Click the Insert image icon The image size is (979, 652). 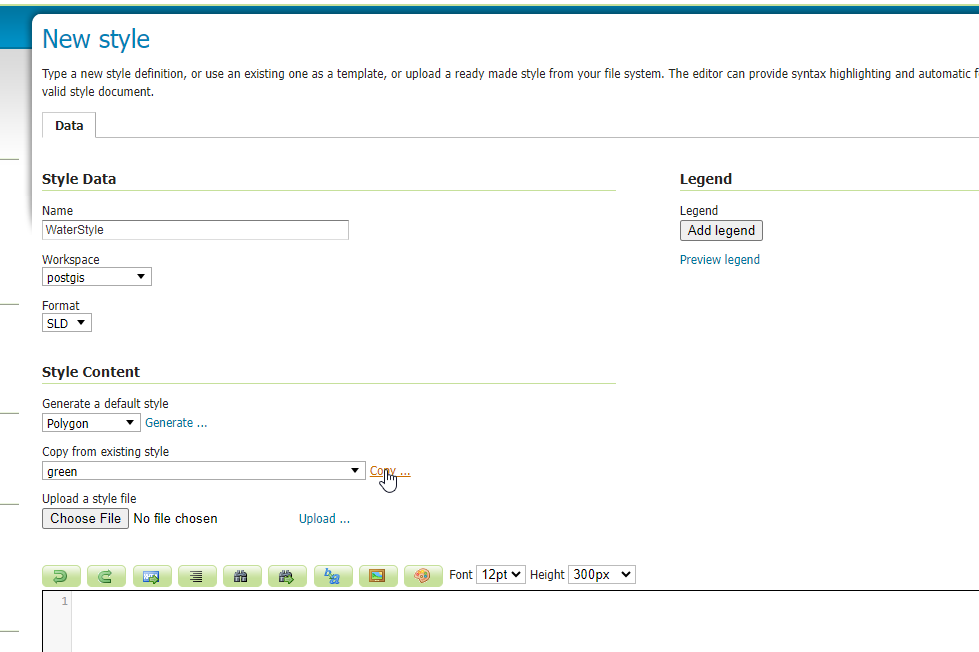pyautogui.click(x=378, y=576)
